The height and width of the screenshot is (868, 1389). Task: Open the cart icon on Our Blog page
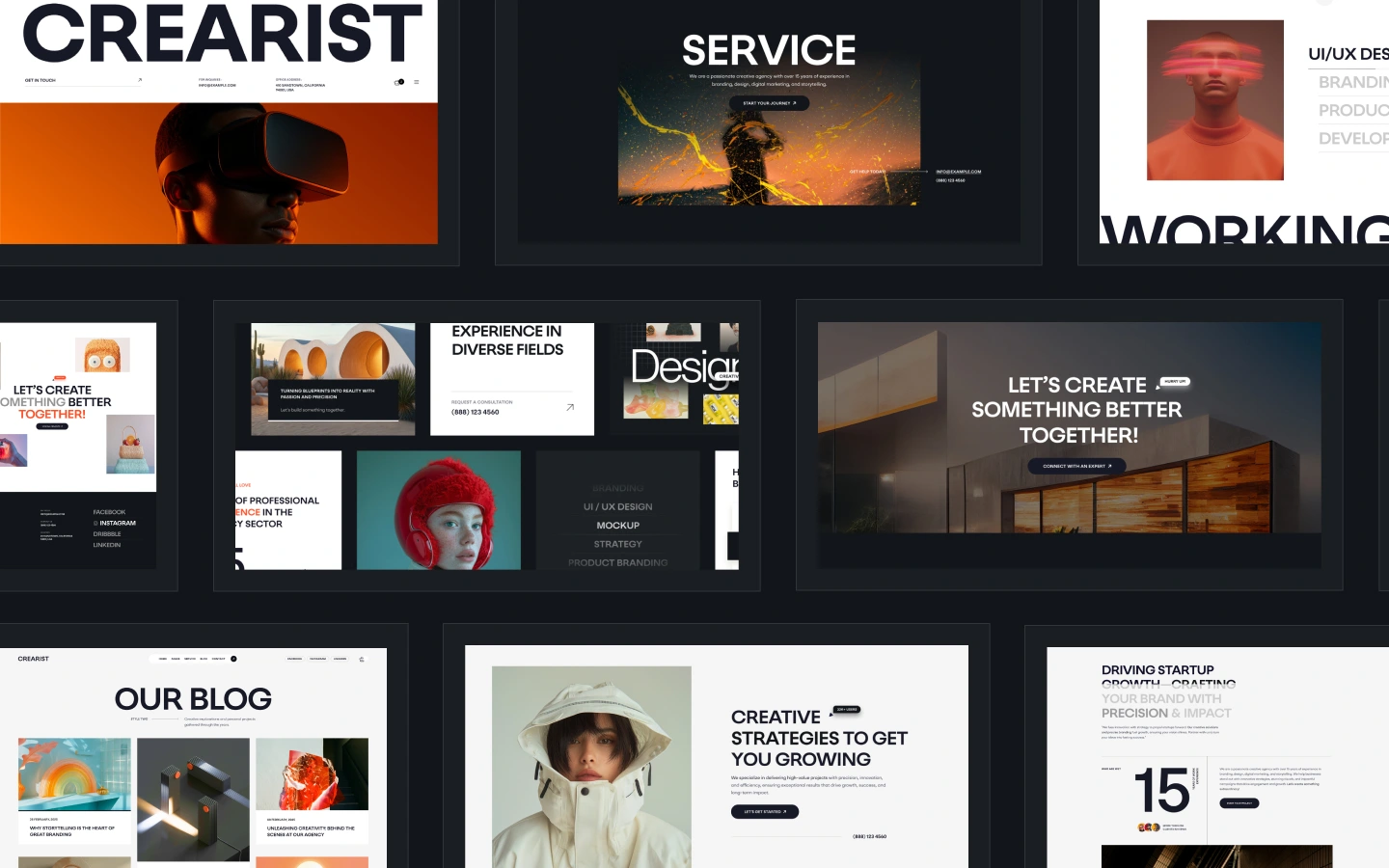click(x=362, y=660)
